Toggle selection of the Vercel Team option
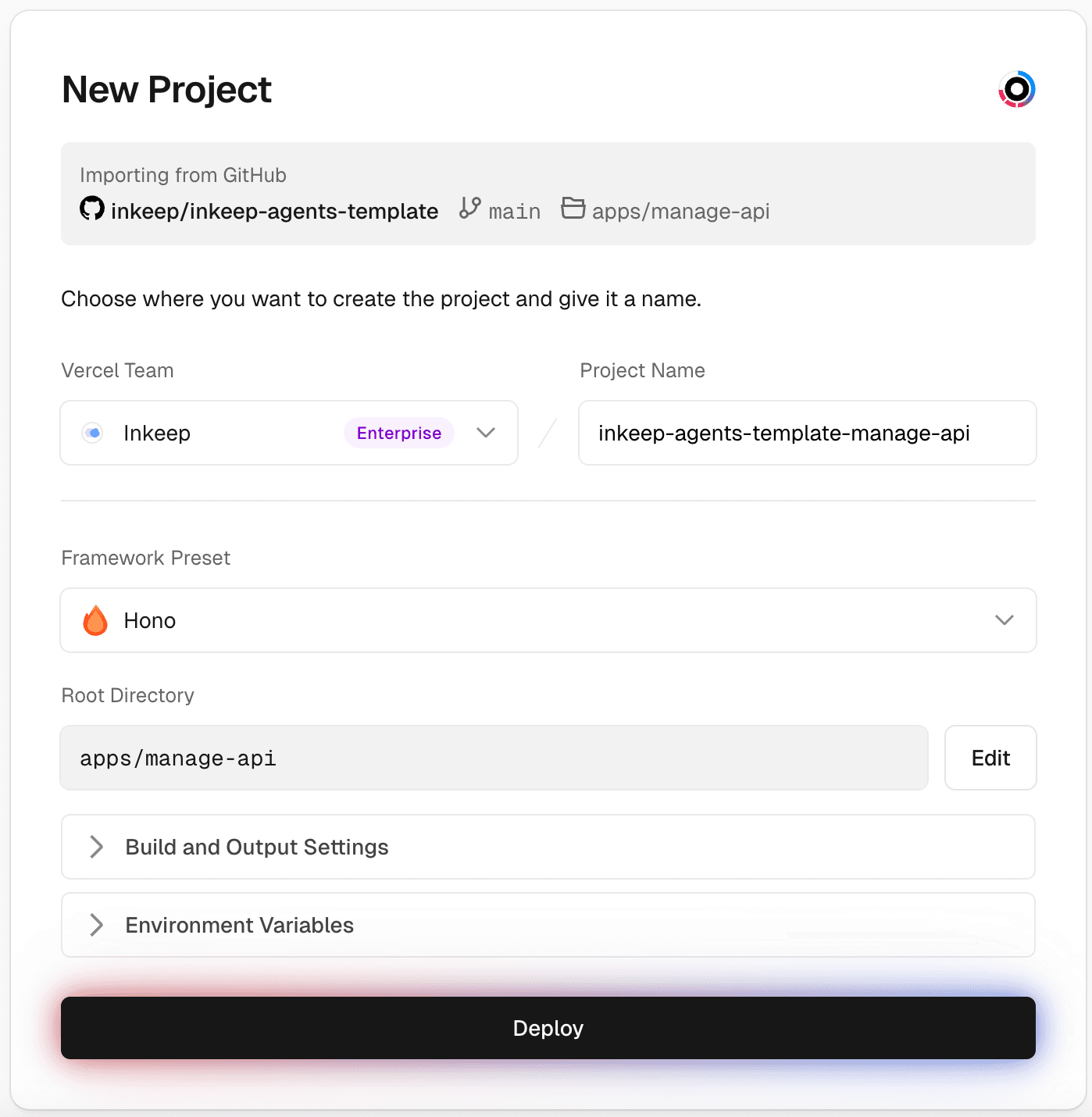 coord(289,433)
